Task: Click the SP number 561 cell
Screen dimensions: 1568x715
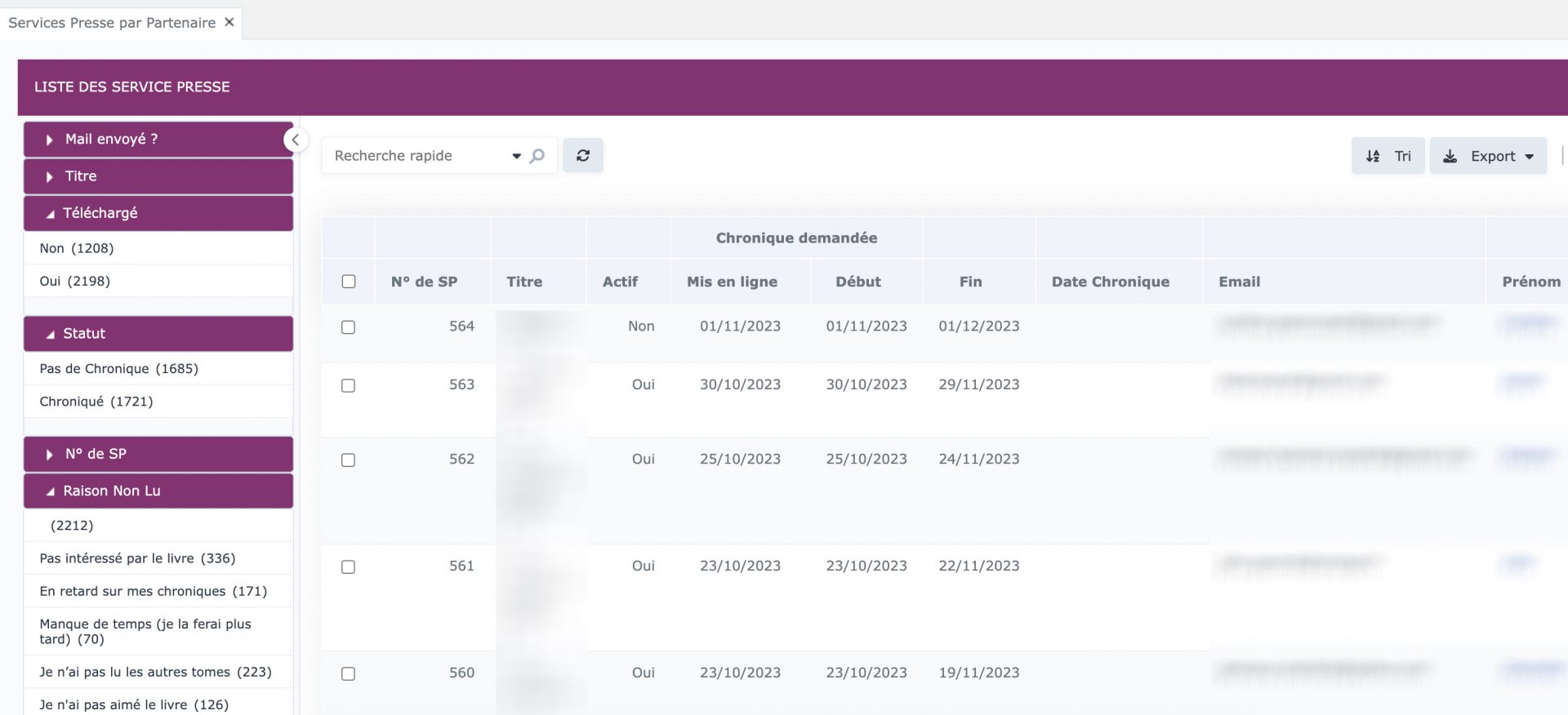Action: 461,566
